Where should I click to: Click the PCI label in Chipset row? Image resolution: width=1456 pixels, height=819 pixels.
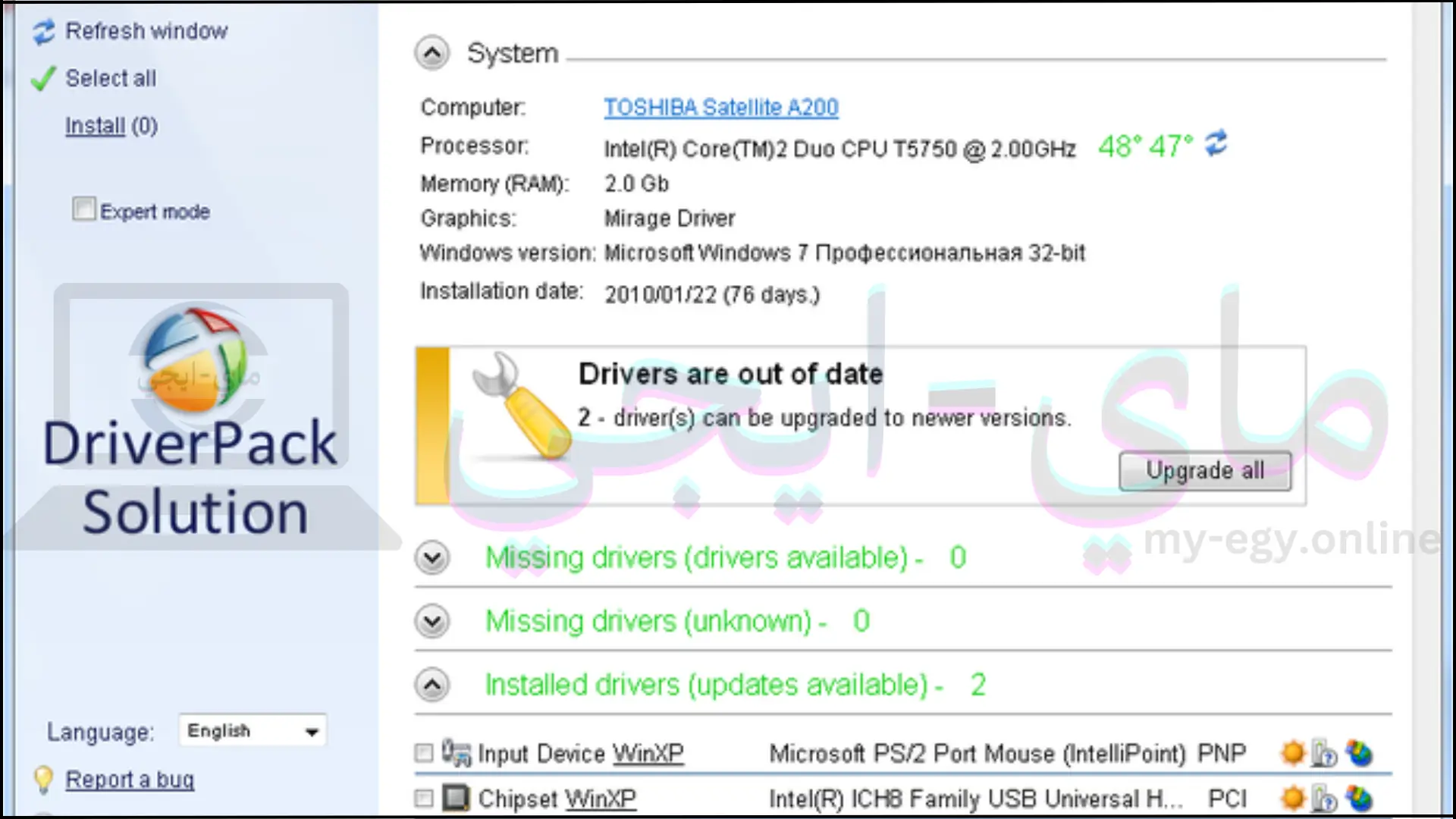(x=1227, y=799)
